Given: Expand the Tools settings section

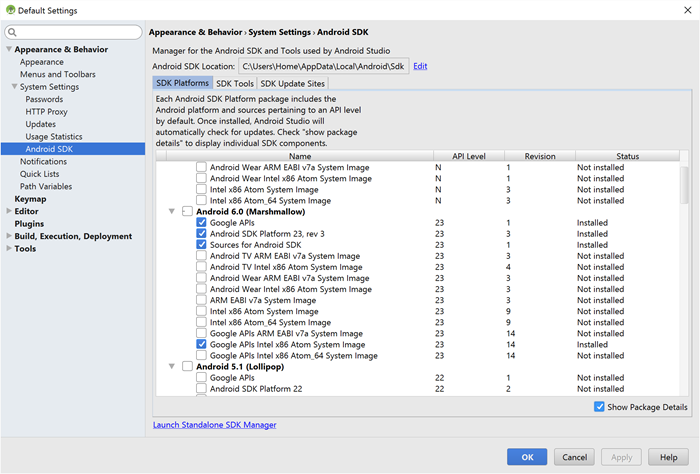Looking at the screenshot, I should [9, 249].
